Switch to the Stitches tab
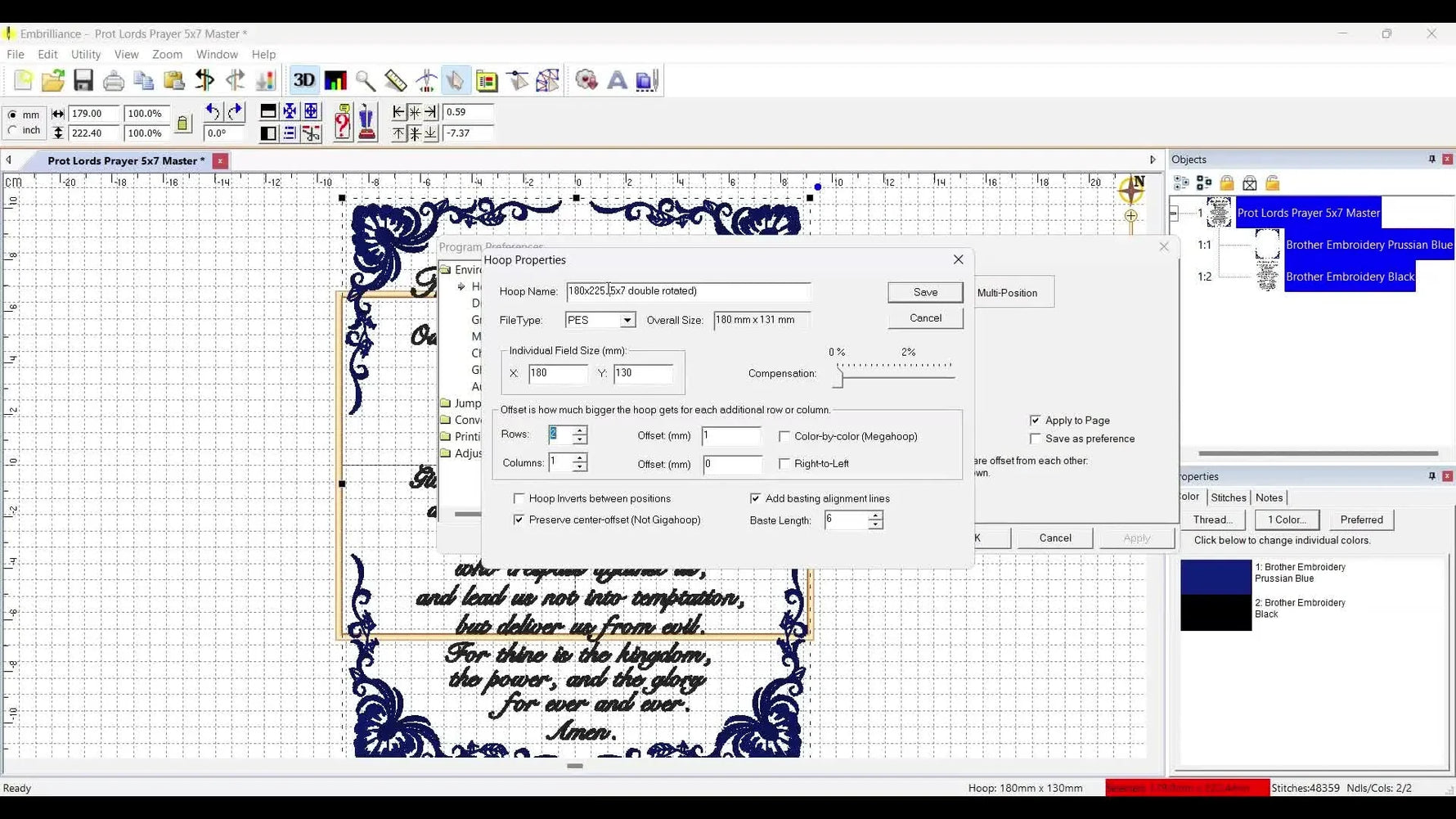Image resolution: width=1456 pixels, height=819 pixels. (x=1228, y=497)
